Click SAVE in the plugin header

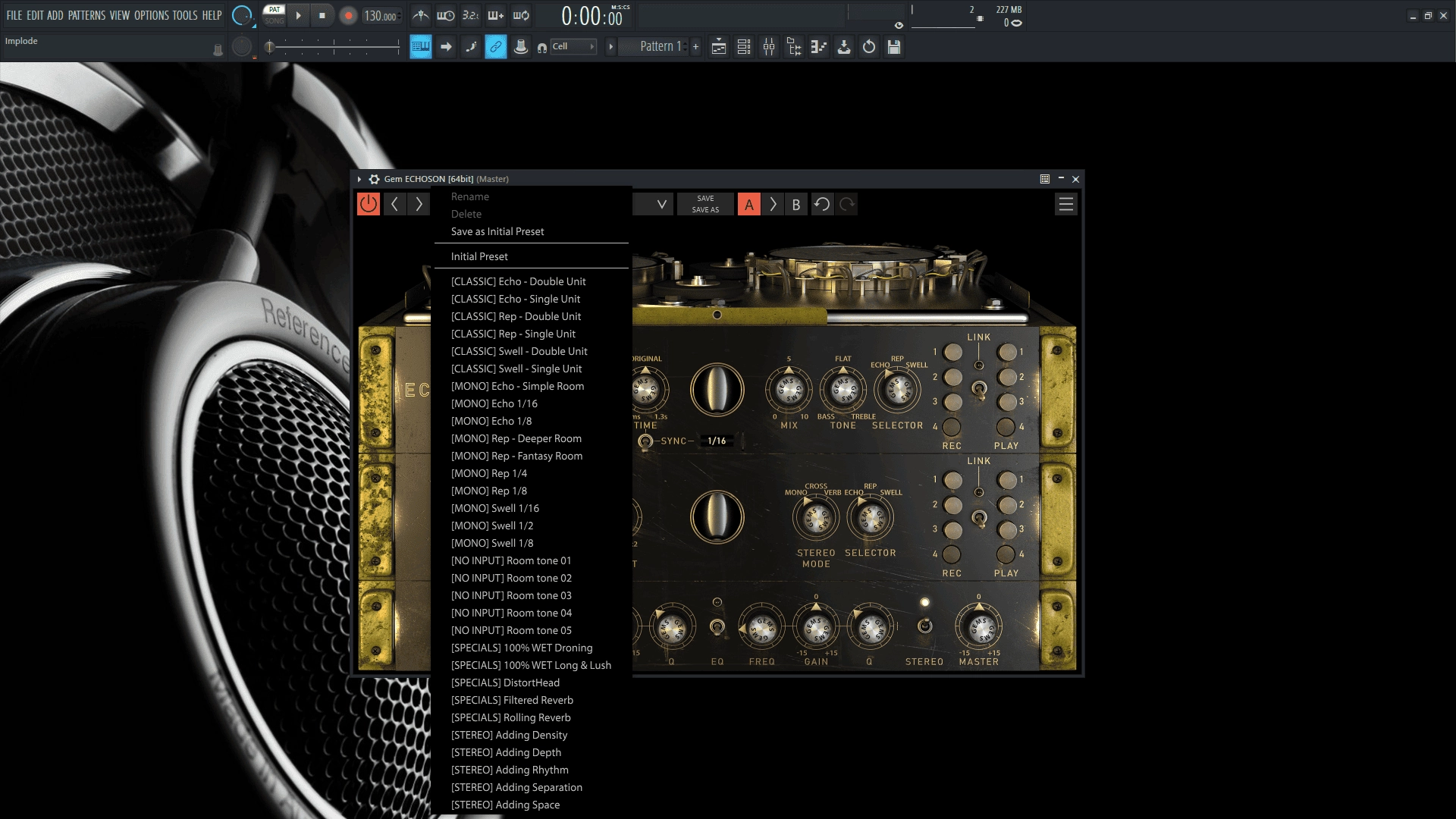click(x=705, y=199)
